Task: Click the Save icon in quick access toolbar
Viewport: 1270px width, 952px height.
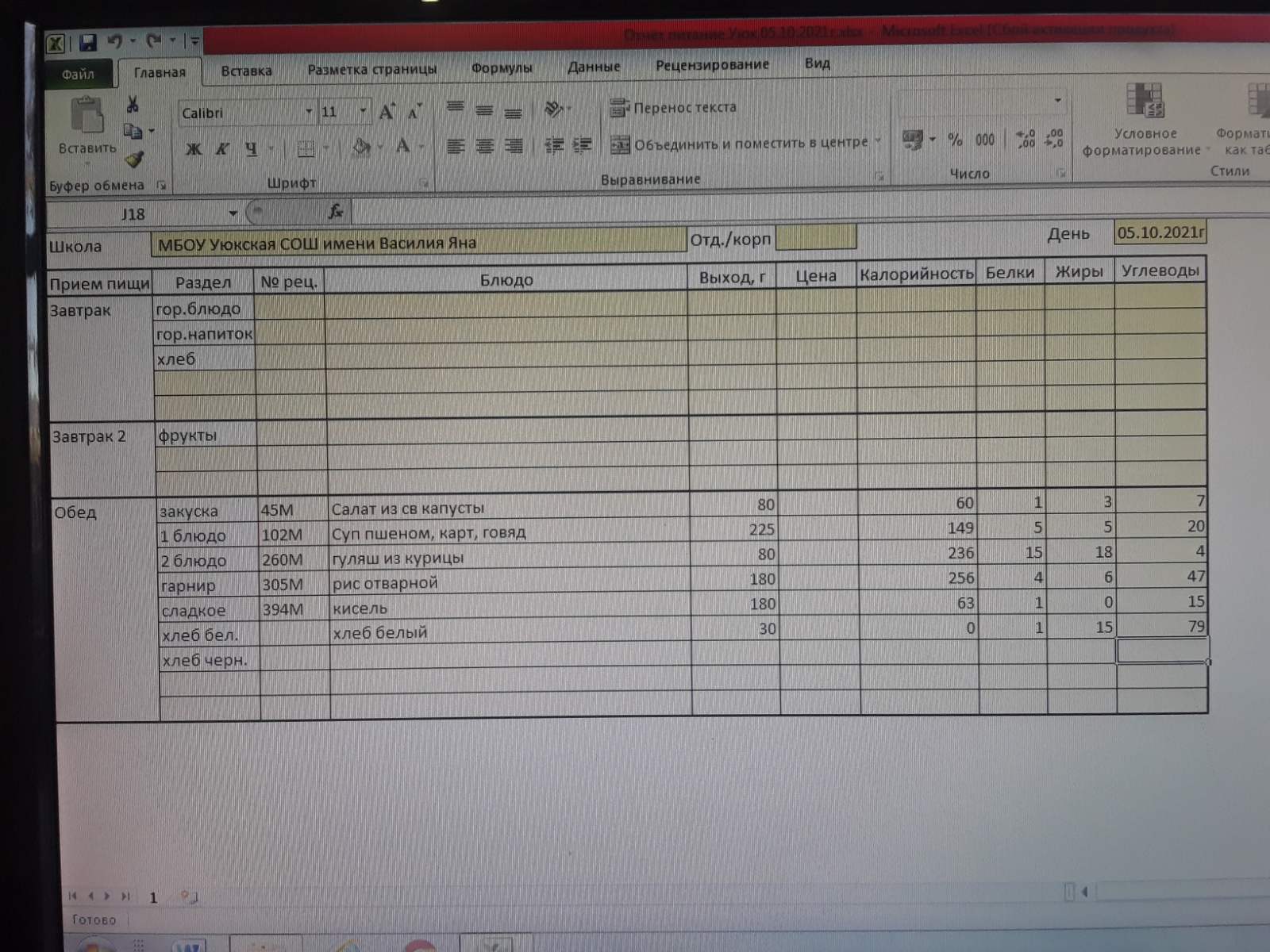Action: pyautogui.click(x=88, y=41)
